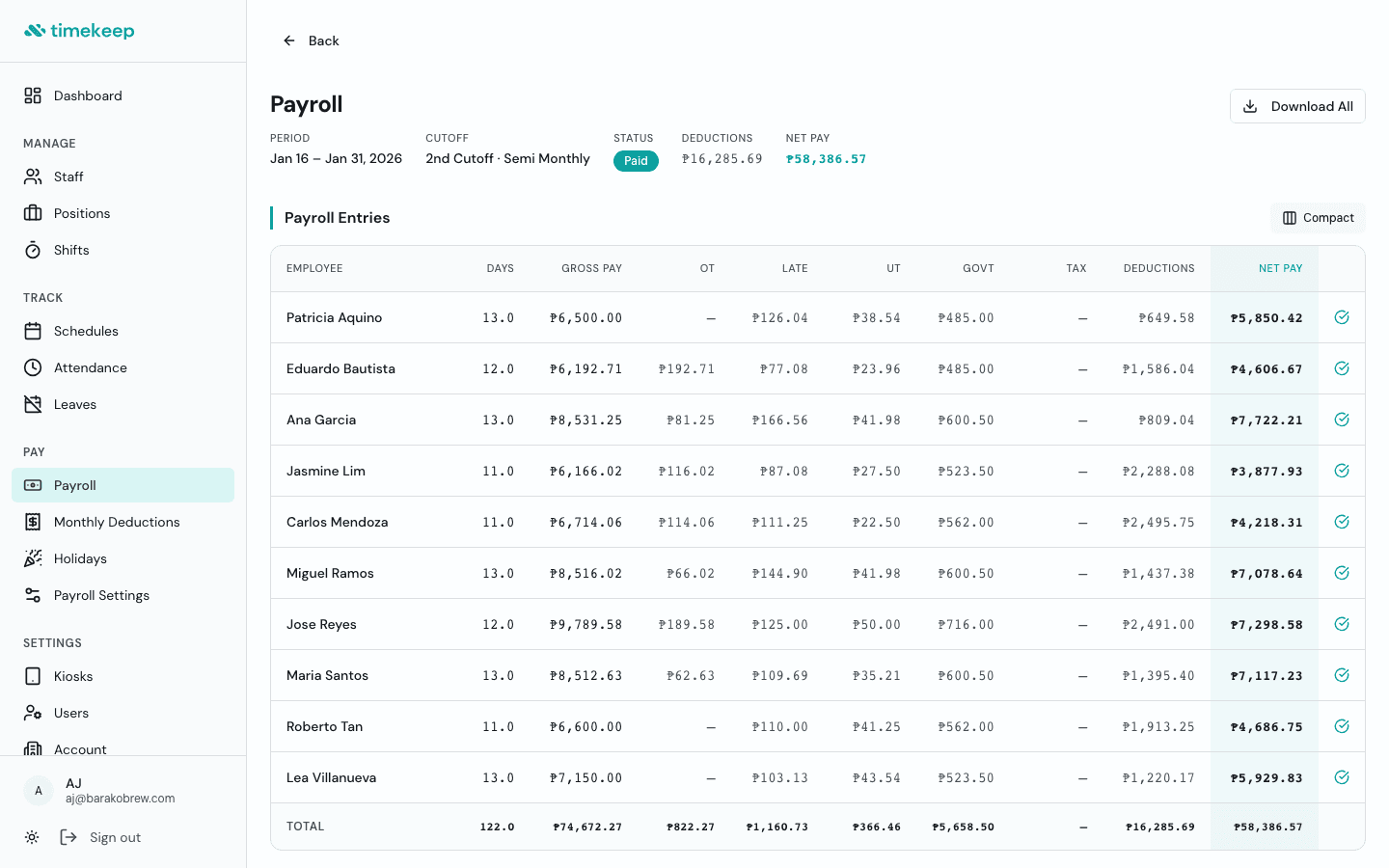This screenshot has height=868, width=1389.
Task: Toggle Compact view for payroll entries
Action: tap(1318, 218)
